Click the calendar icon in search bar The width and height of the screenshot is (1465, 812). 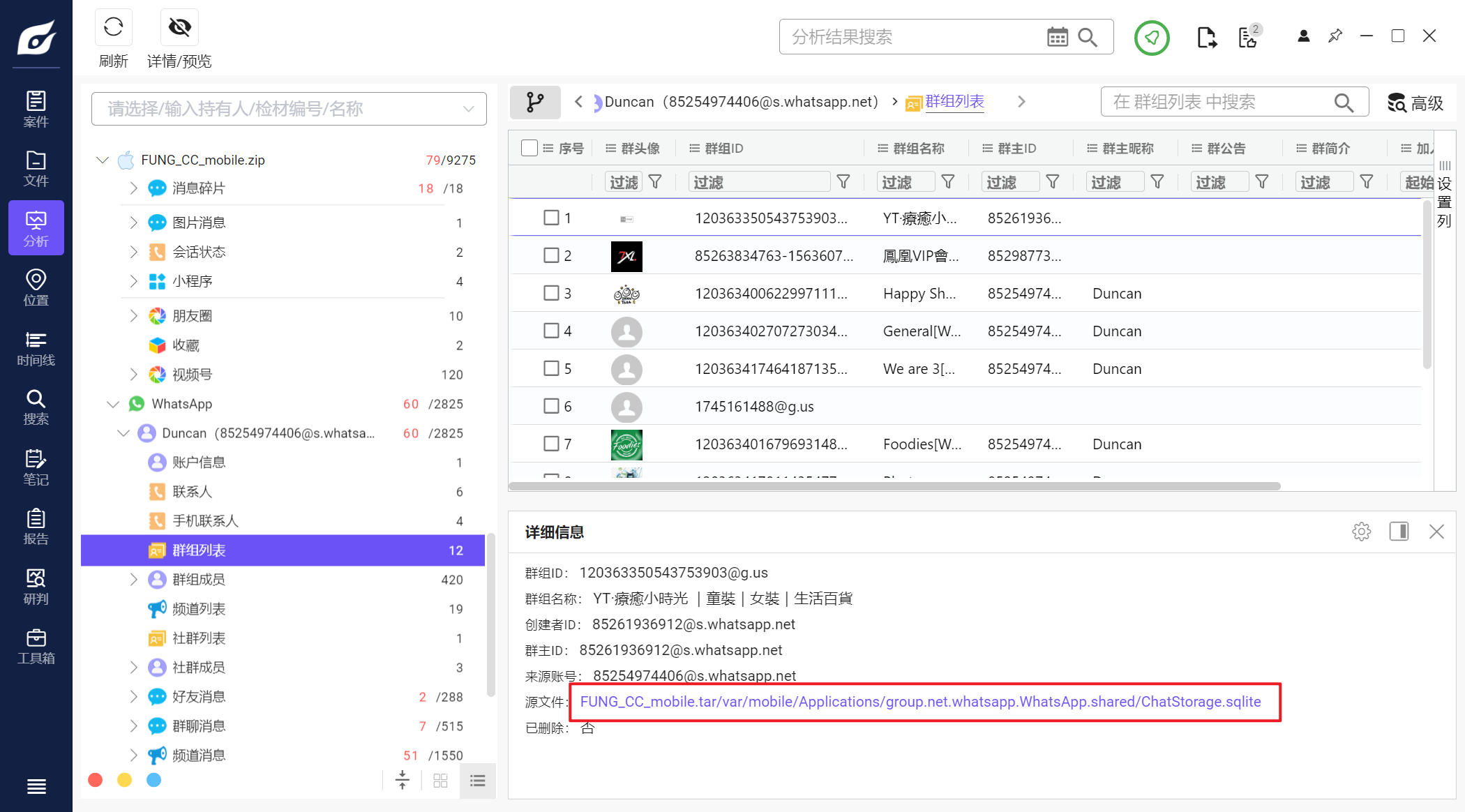1057,37
